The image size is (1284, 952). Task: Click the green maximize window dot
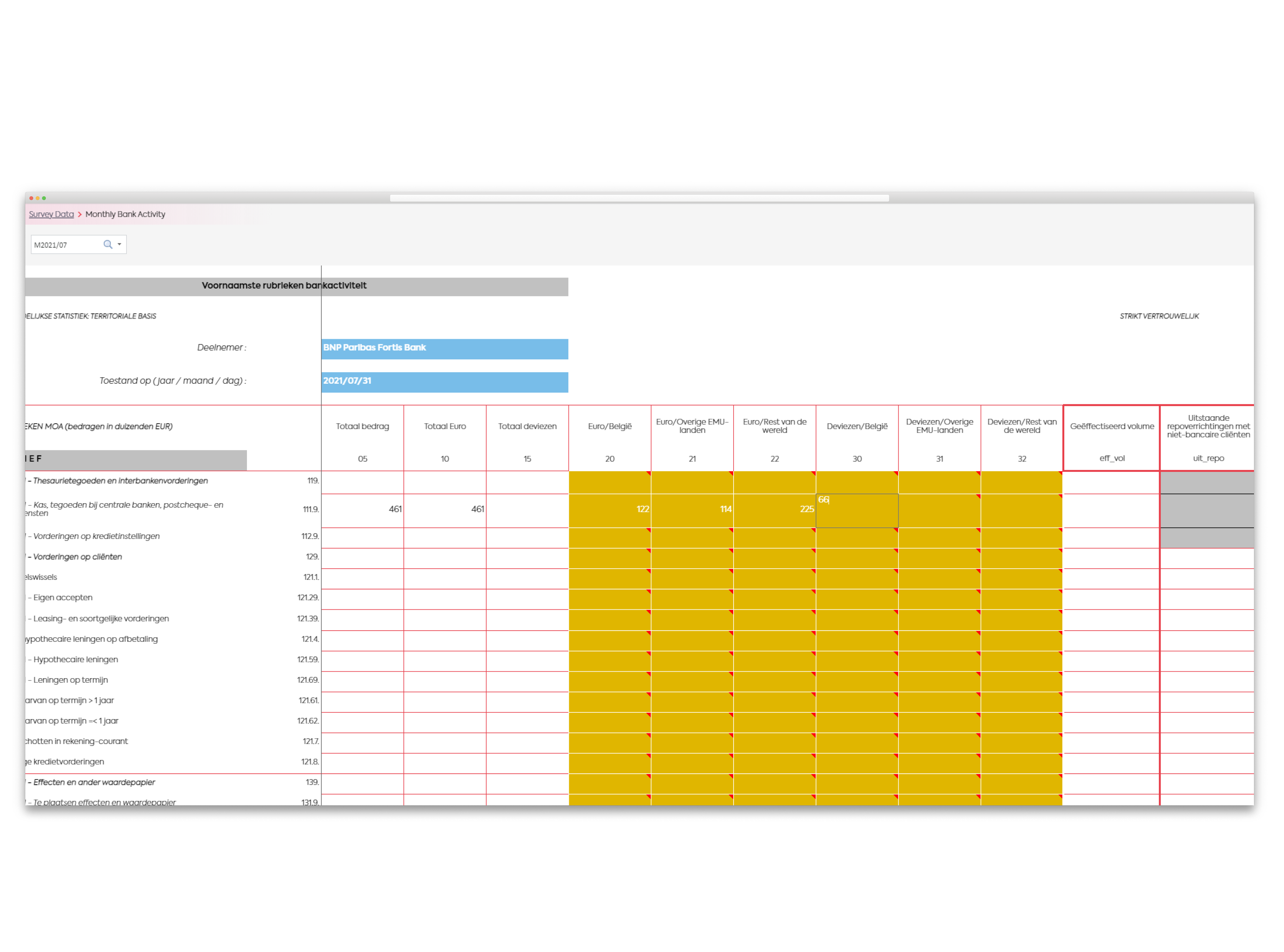(x=44, y=198)
